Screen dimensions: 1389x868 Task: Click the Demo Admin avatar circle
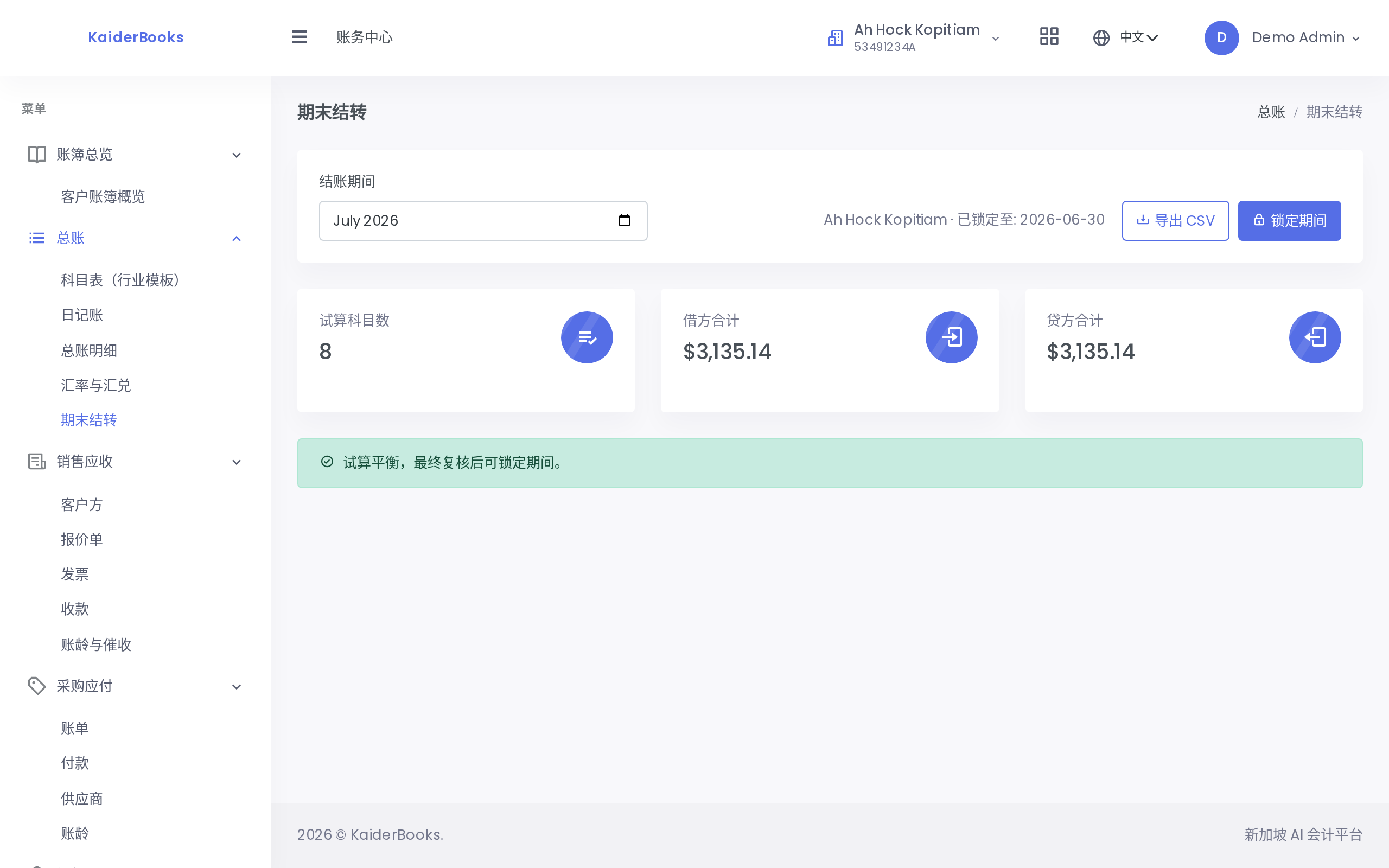[1221, 38]
